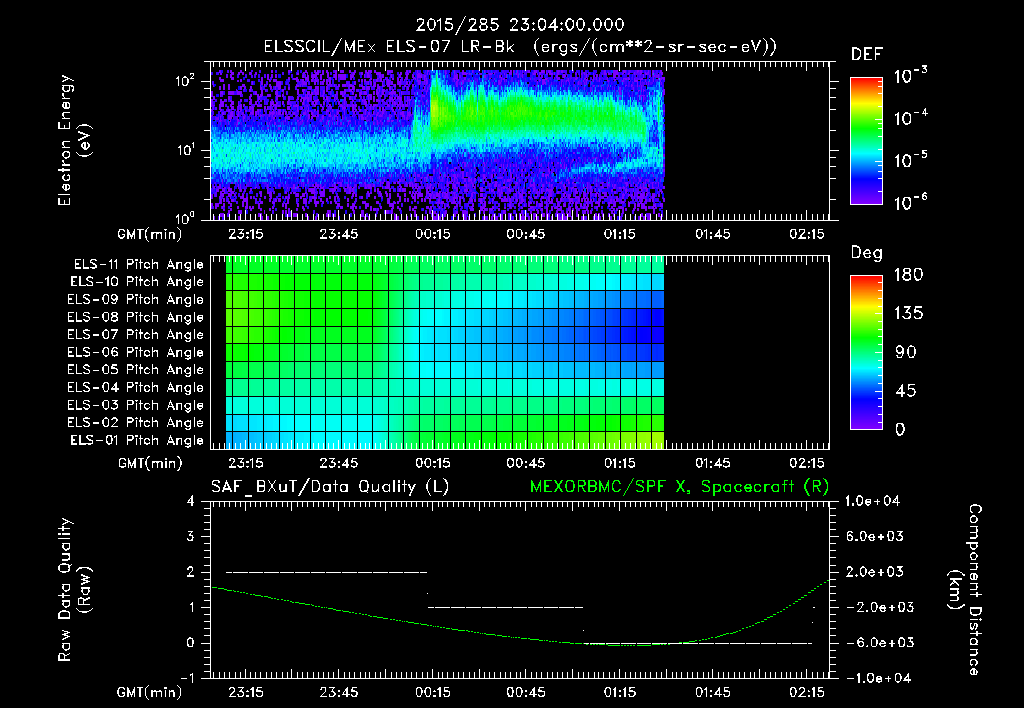Click 02:15 tick label under spectrogram

click(807, 234)
